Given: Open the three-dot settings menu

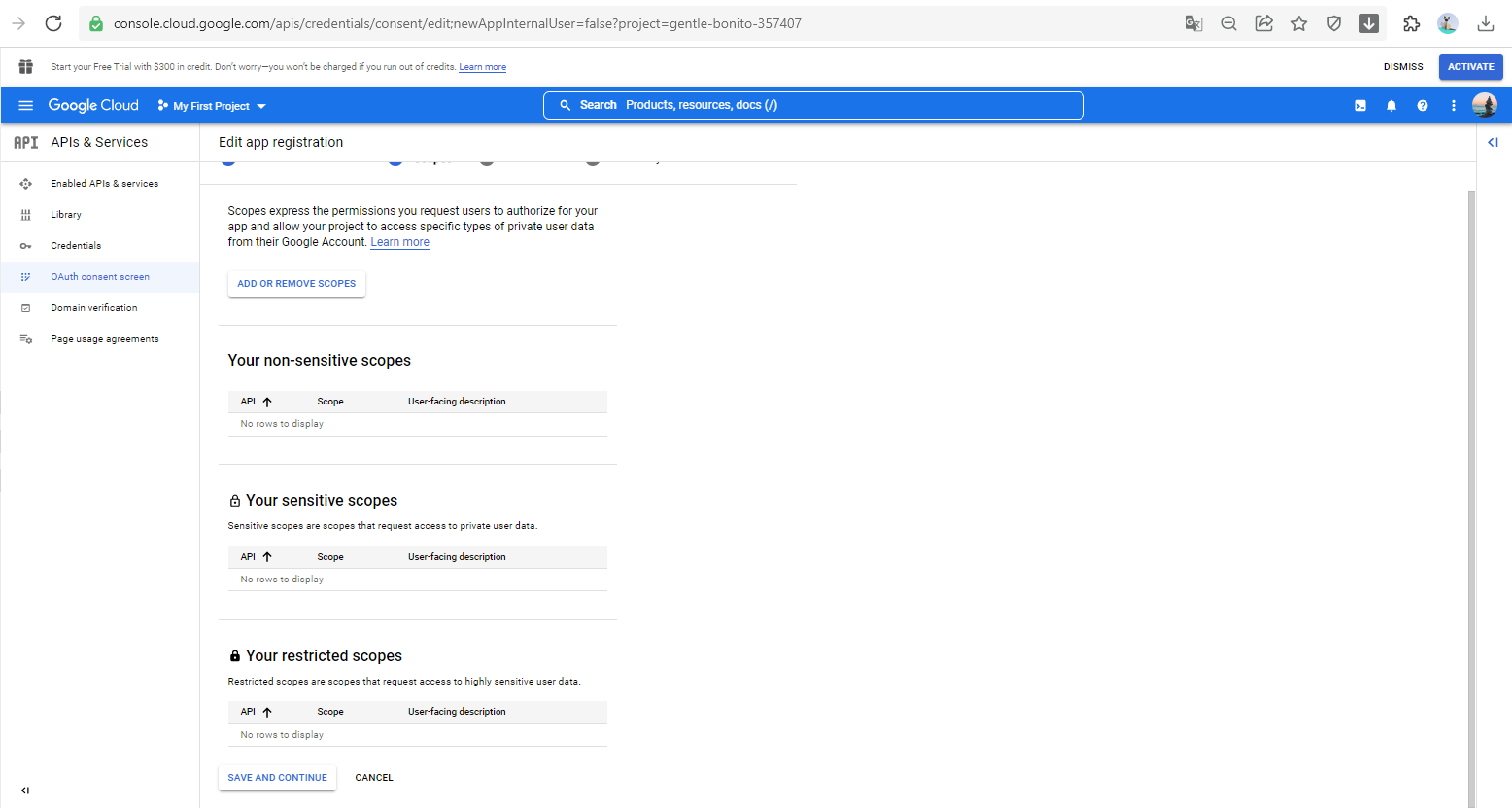Looking at the screenshot, I should [x=1454, y=105].
